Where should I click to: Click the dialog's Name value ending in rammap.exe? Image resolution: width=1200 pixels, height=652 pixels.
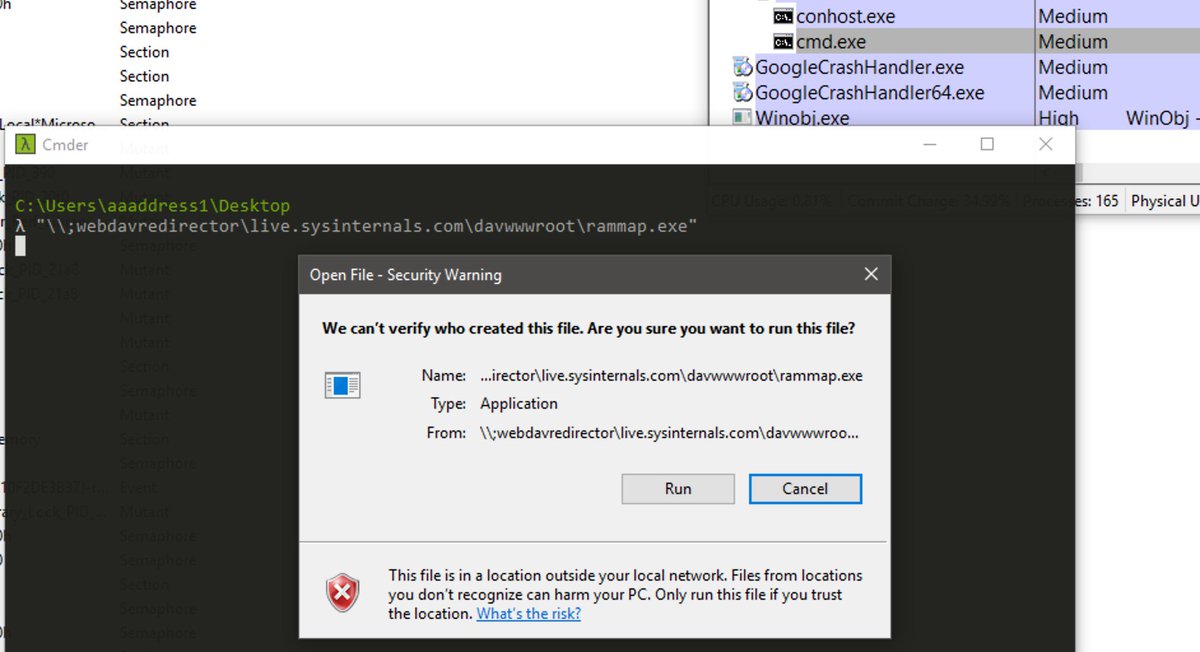click(x=671, y=376)
